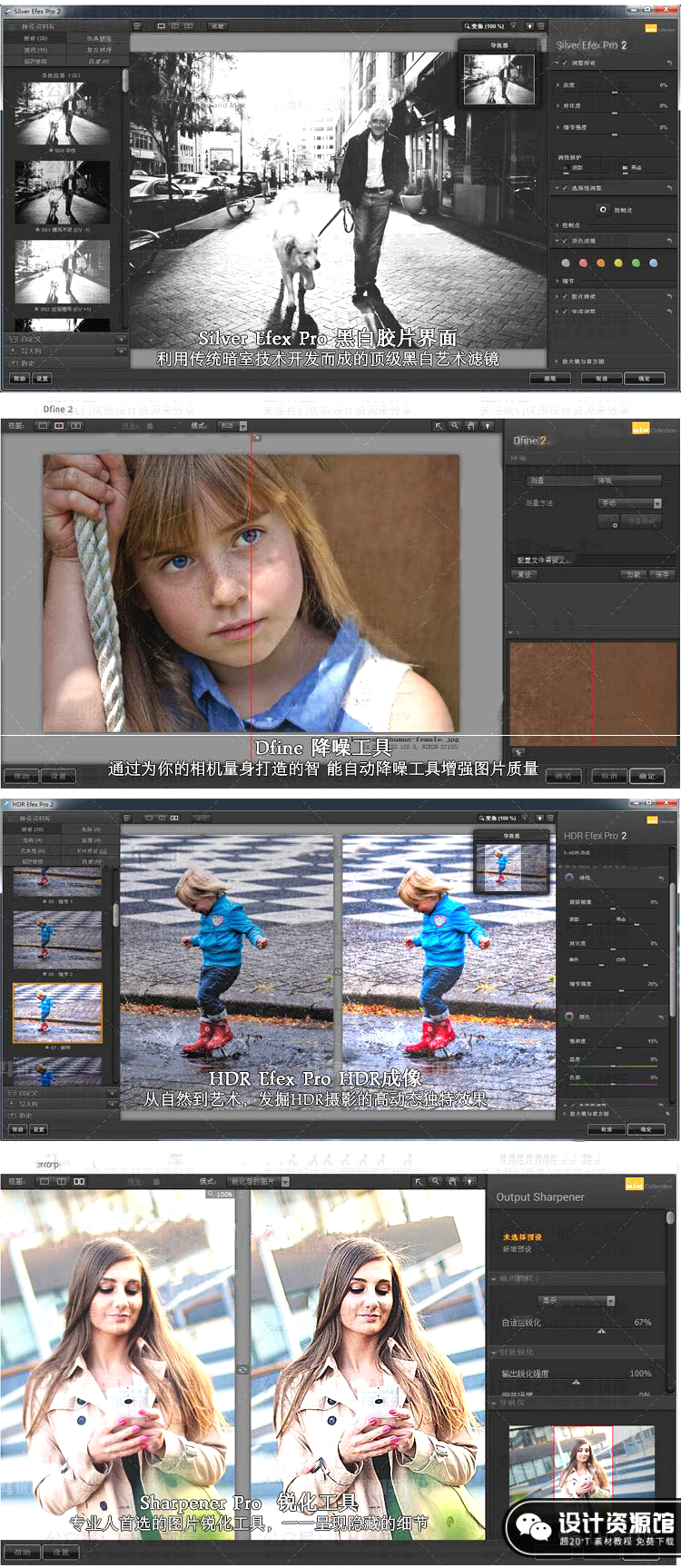Pick the arrow select tool in Dfine 2
The width and height of the screenshot is (681, 1568).
(x=439, y=425)
